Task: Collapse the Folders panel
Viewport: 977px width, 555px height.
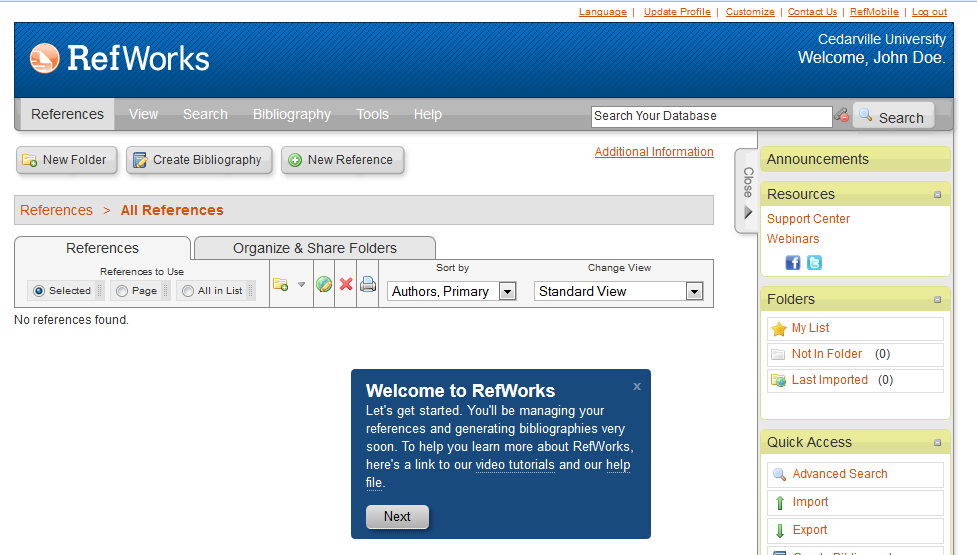Action: (937, 300)
